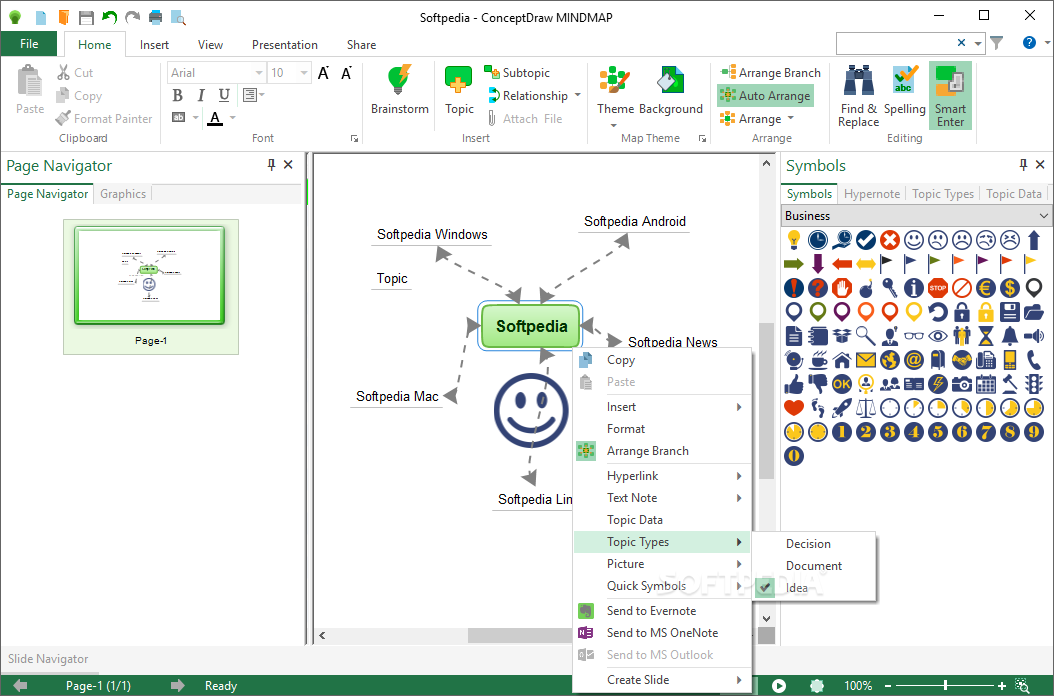Click Arrange Branch in the ribbon
1054x696 pixels.
pos(770,73)
